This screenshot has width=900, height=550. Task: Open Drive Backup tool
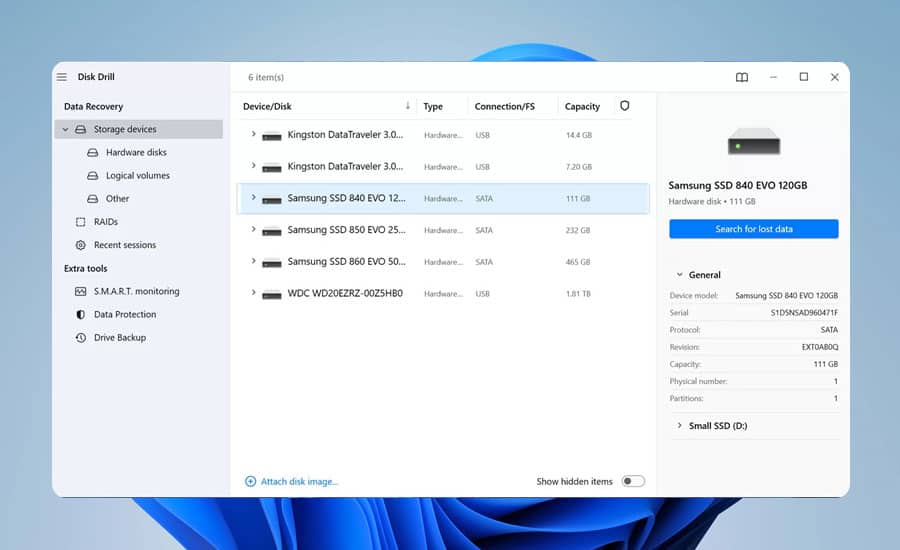click(119, 338)
